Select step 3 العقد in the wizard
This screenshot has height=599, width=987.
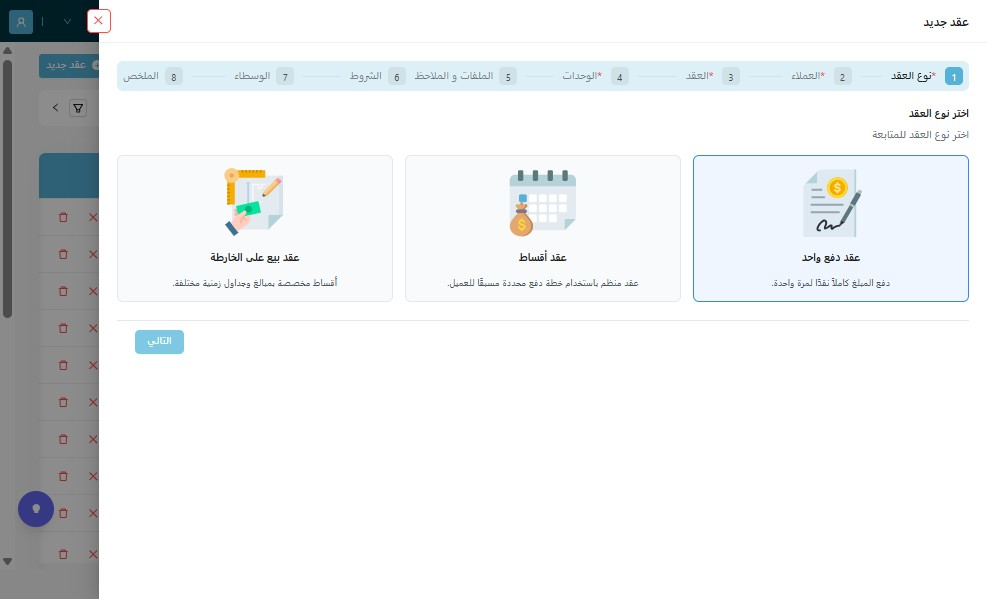click(712, 76)
